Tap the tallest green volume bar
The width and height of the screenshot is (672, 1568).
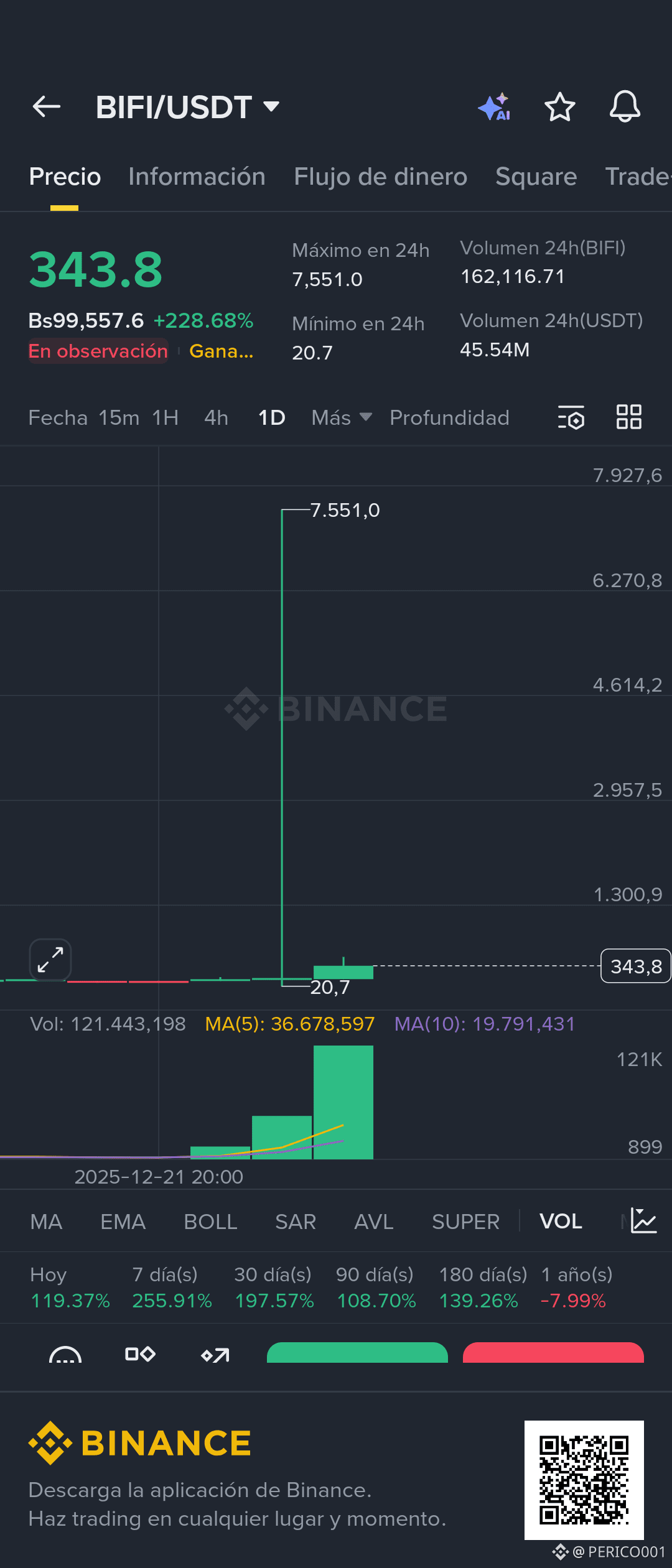(343, 1102)
